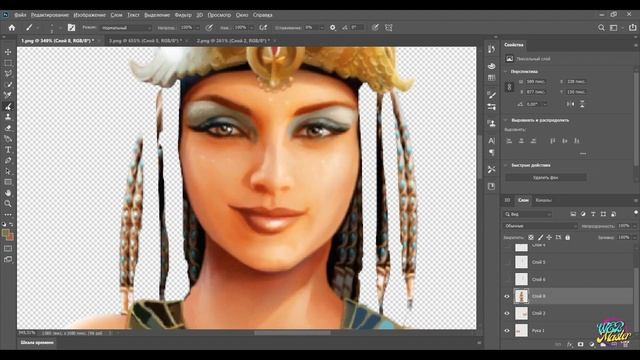This screenshot has width=640, height=360.
Task: Open brush smoothing options gear icon
Action: (333, 28)
